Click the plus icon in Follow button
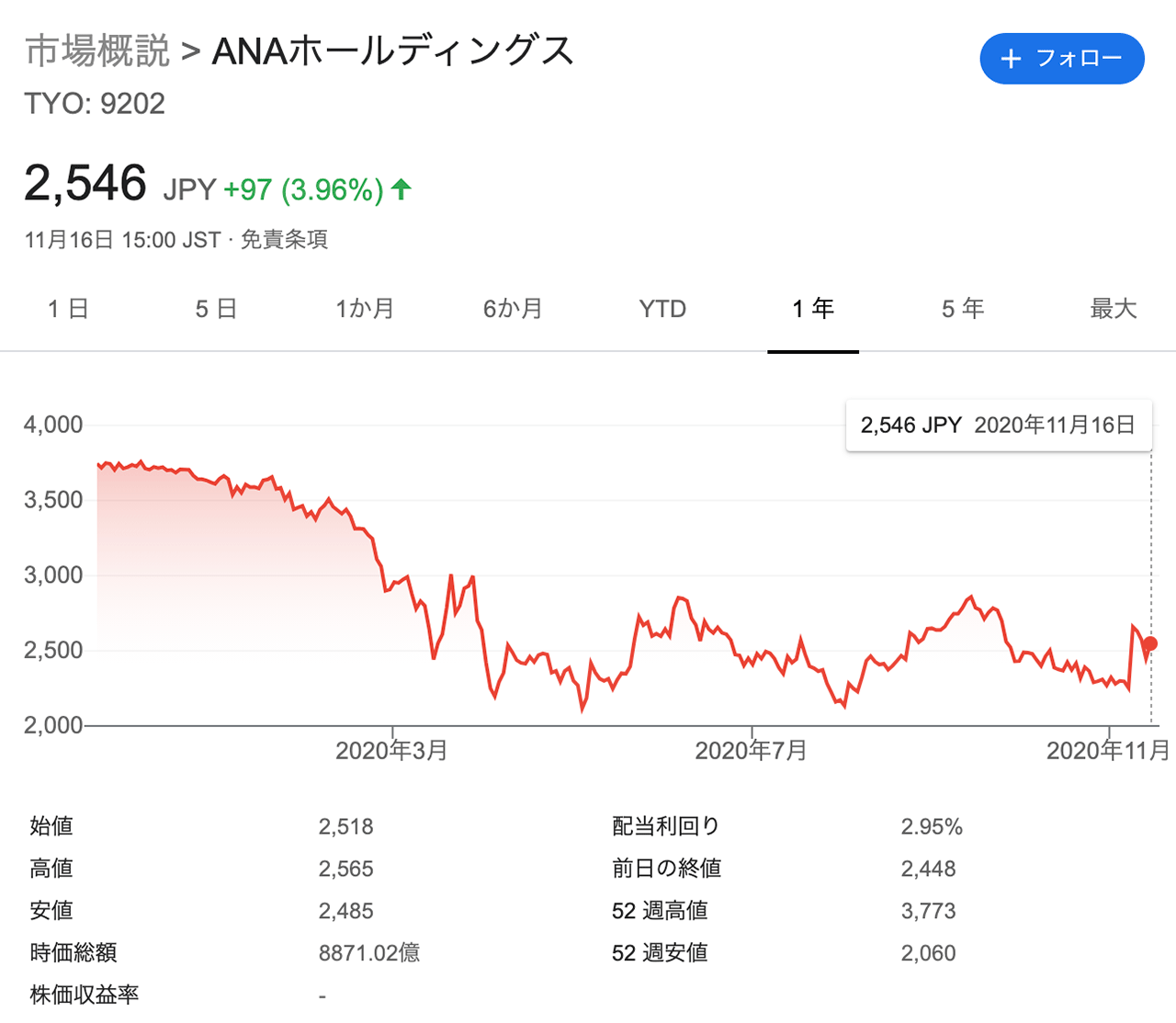 click(x=1011, y=59)
